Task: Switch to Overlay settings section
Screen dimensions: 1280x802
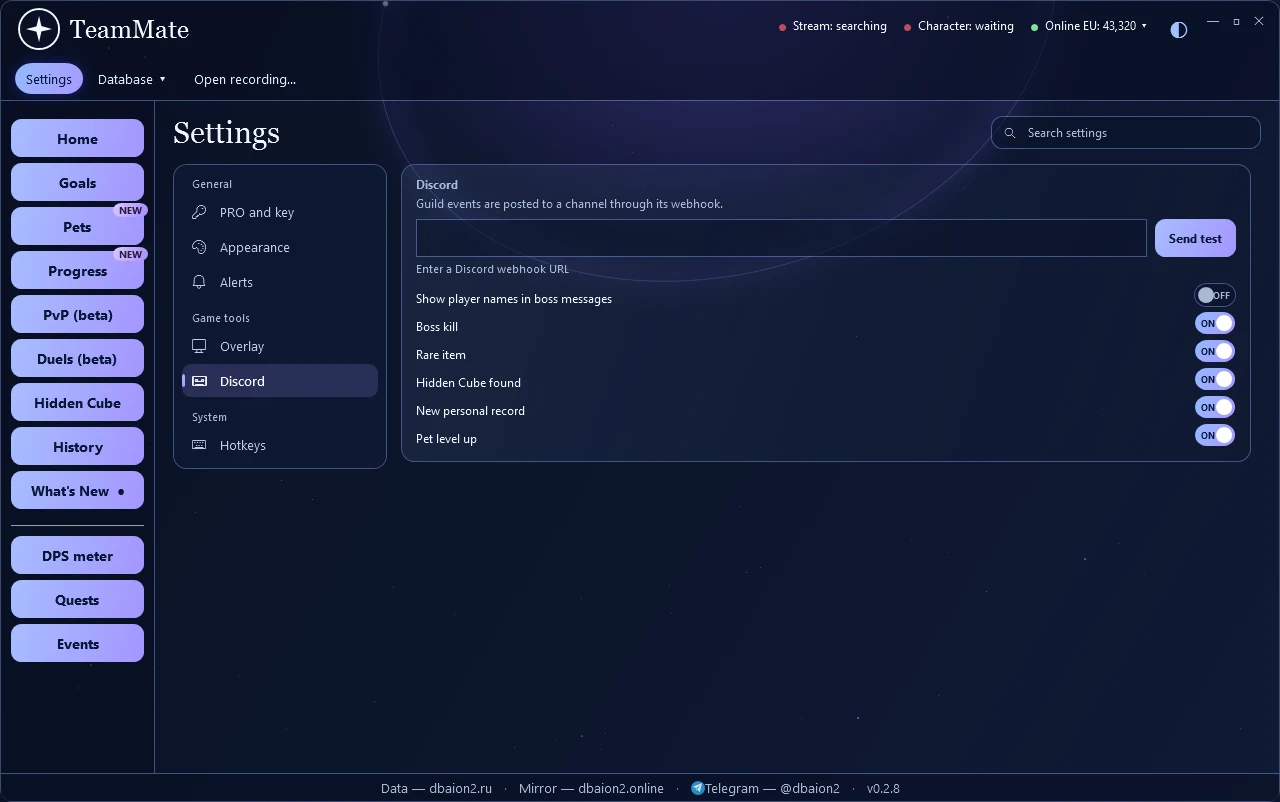Action: tap(280, 346)
